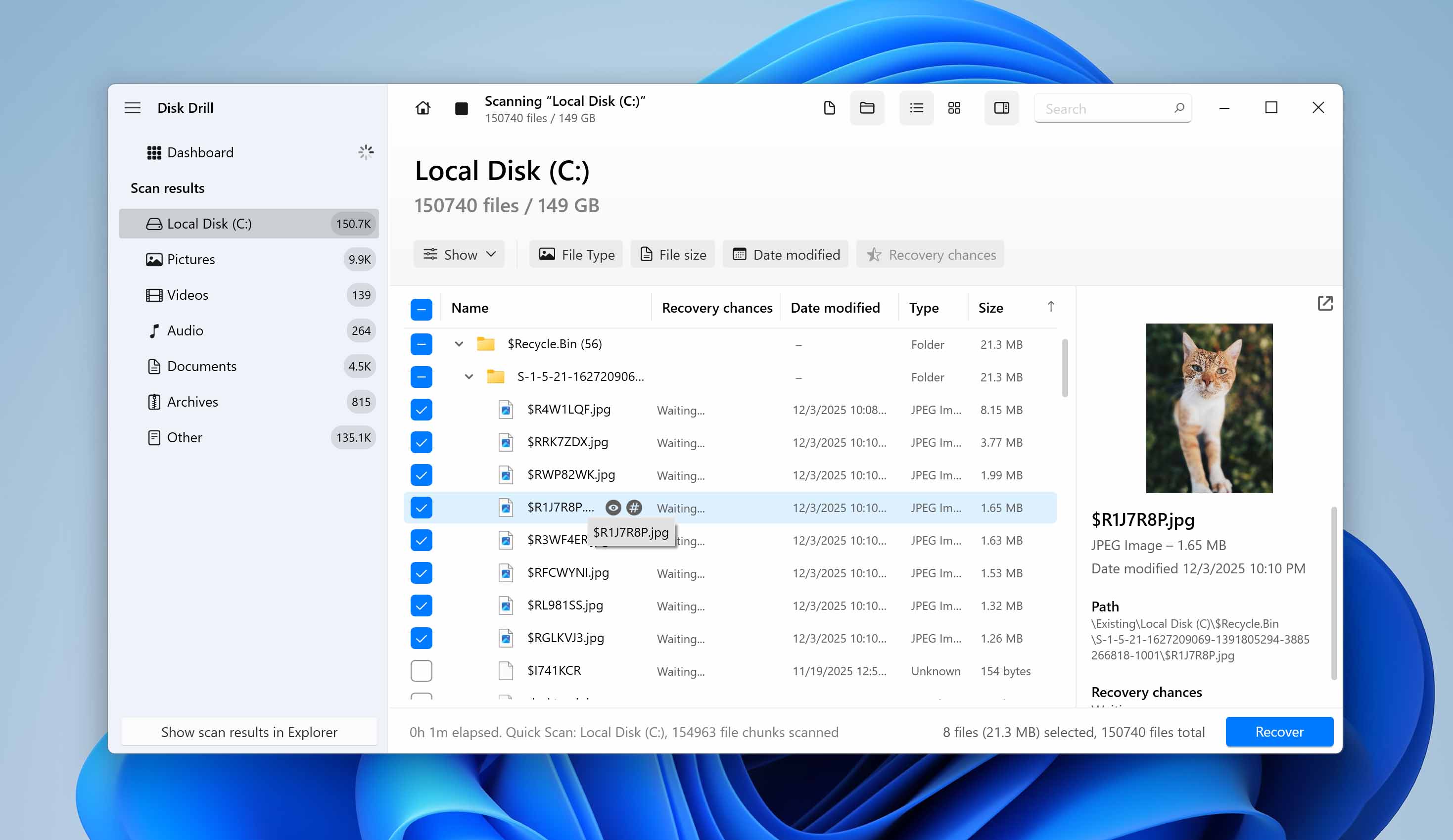This screenshot has width=1453, height=840.
Task: Click the Recover button
Action: [x=1279, y=732]
